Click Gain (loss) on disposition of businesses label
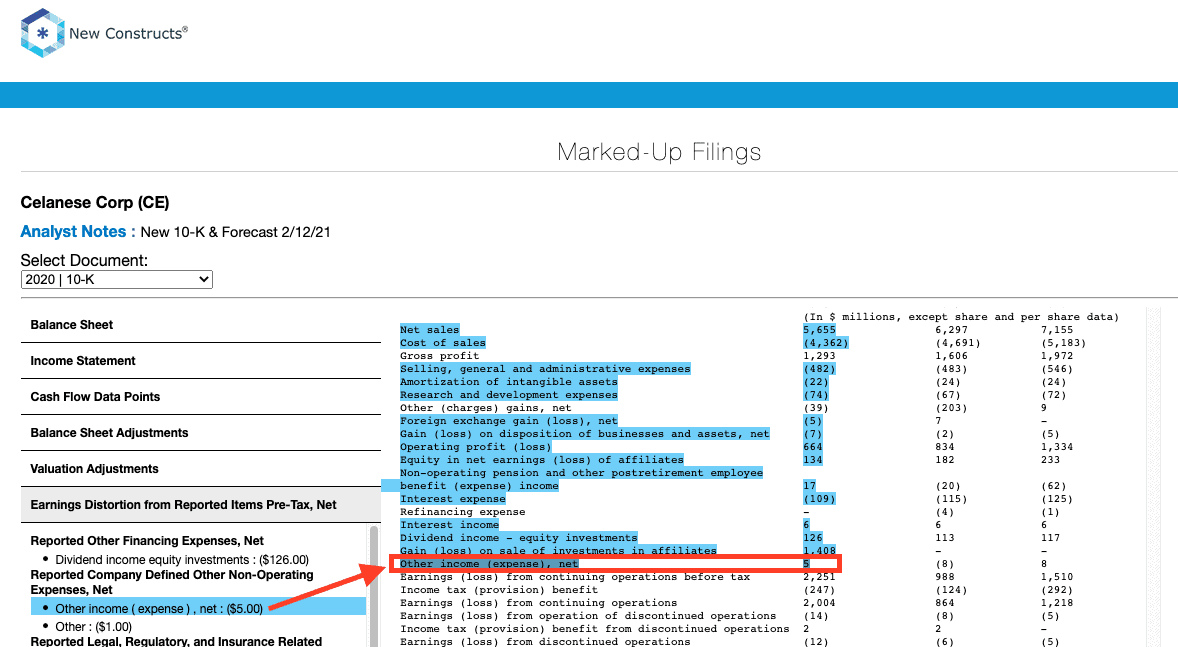 pyautogui.click(x=584, y=434)
